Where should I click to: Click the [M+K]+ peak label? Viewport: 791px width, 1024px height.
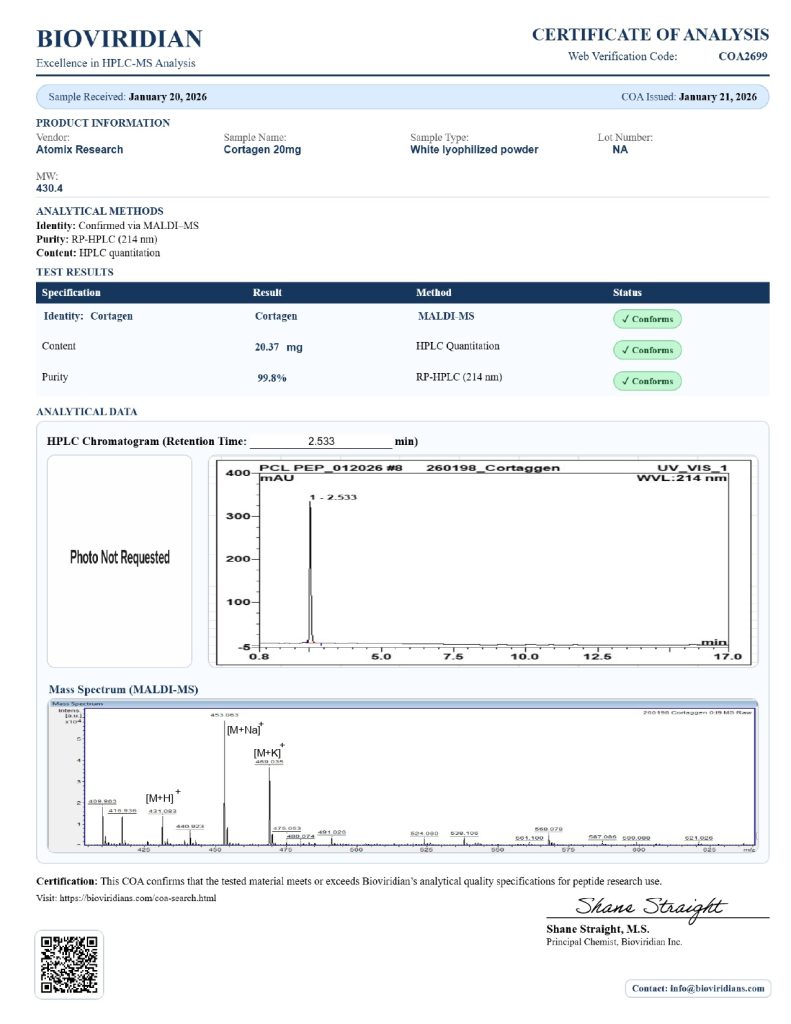(269, 751)
